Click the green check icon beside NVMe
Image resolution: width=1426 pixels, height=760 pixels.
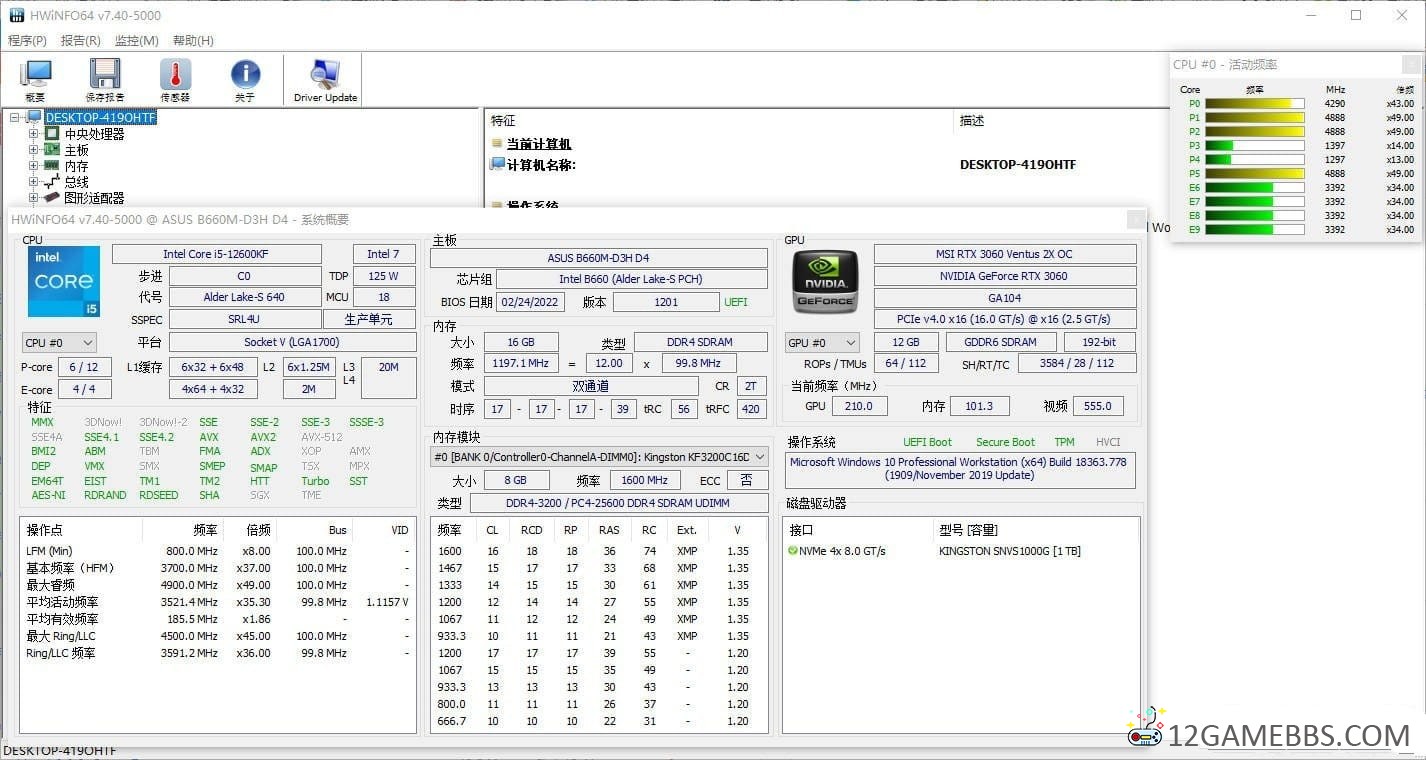point(793,551)
